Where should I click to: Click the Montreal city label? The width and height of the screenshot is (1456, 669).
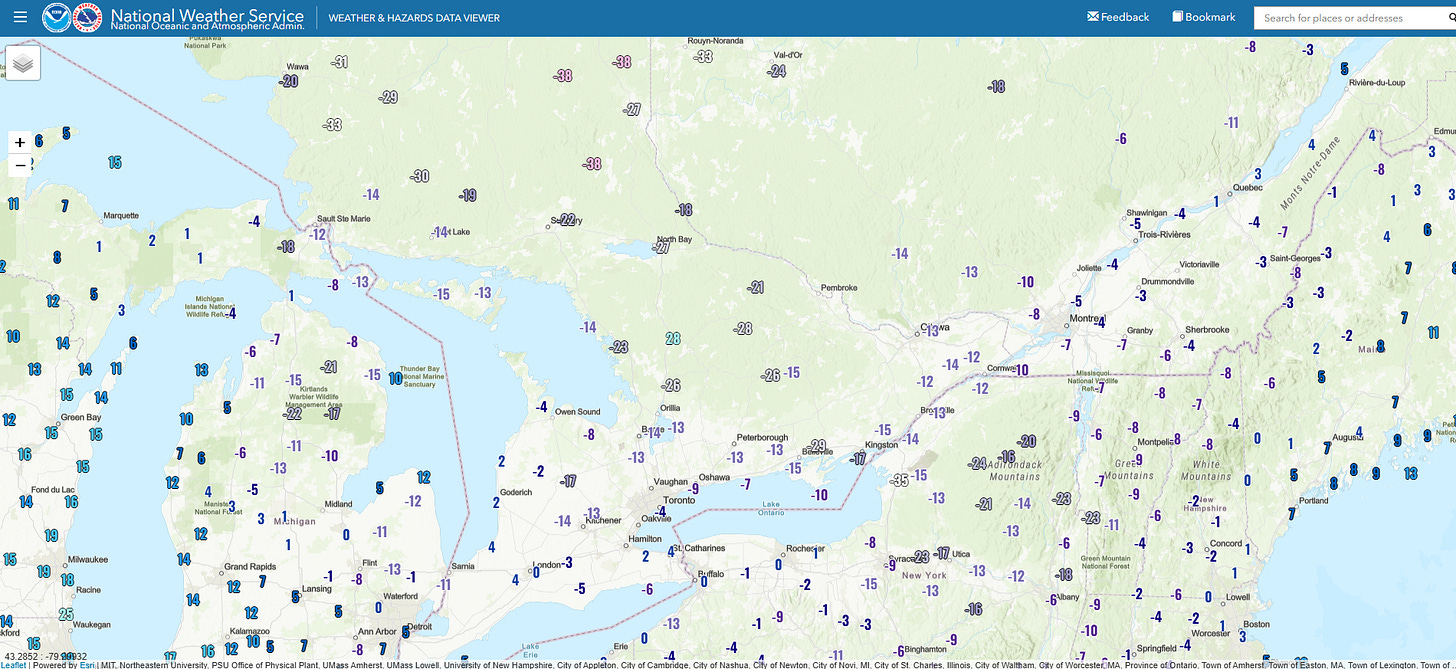click(x=1087, y=318)
